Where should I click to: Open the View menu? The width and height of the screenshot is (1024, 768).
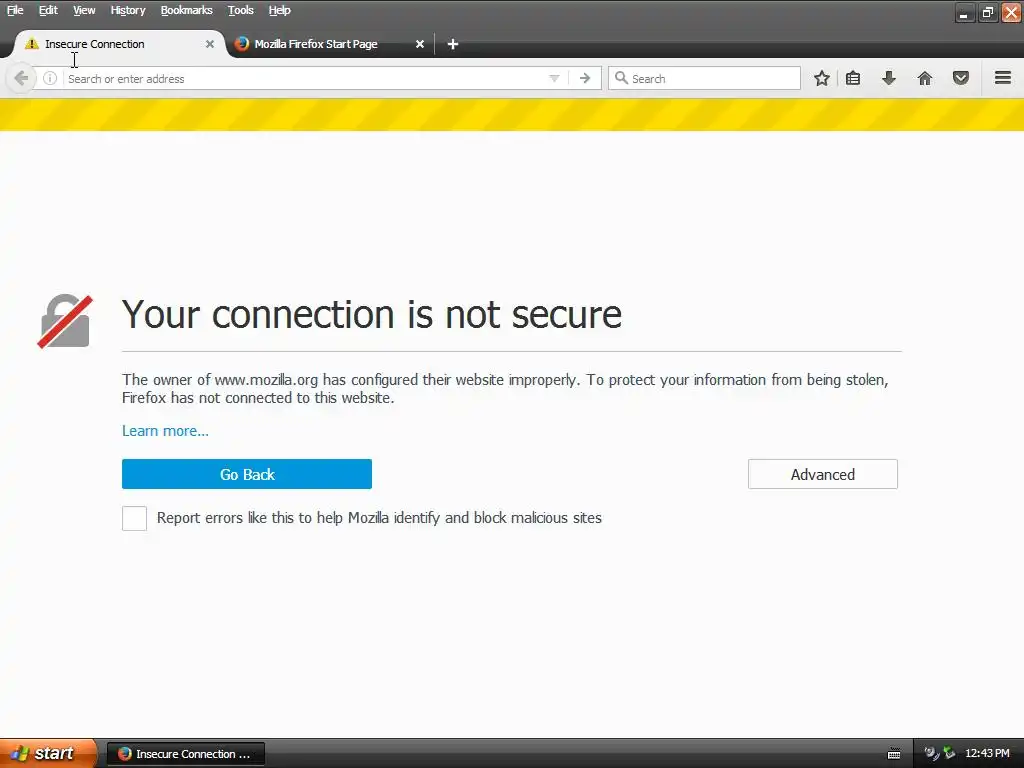84,10
